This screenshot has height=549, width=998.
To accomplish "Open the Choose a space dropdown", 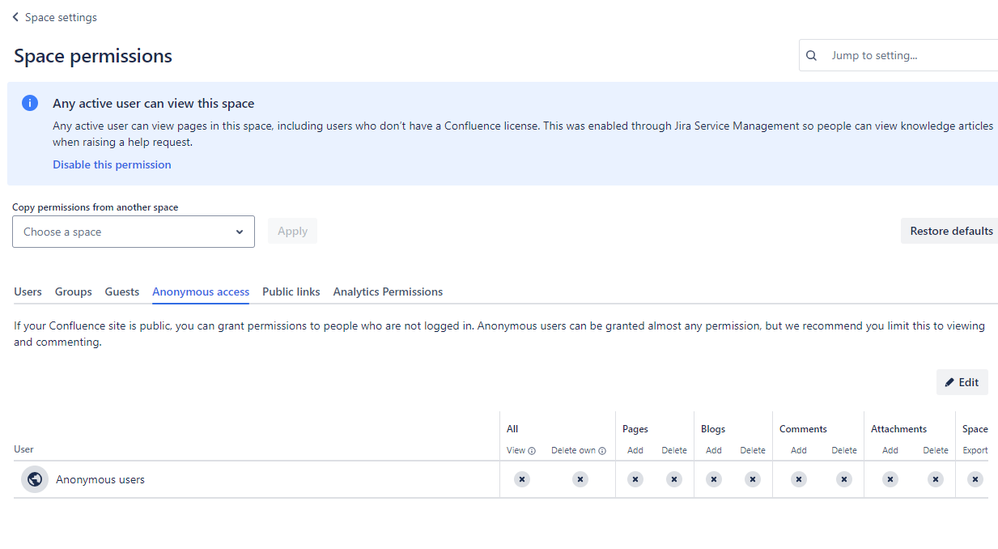I will tap(134, 232).
